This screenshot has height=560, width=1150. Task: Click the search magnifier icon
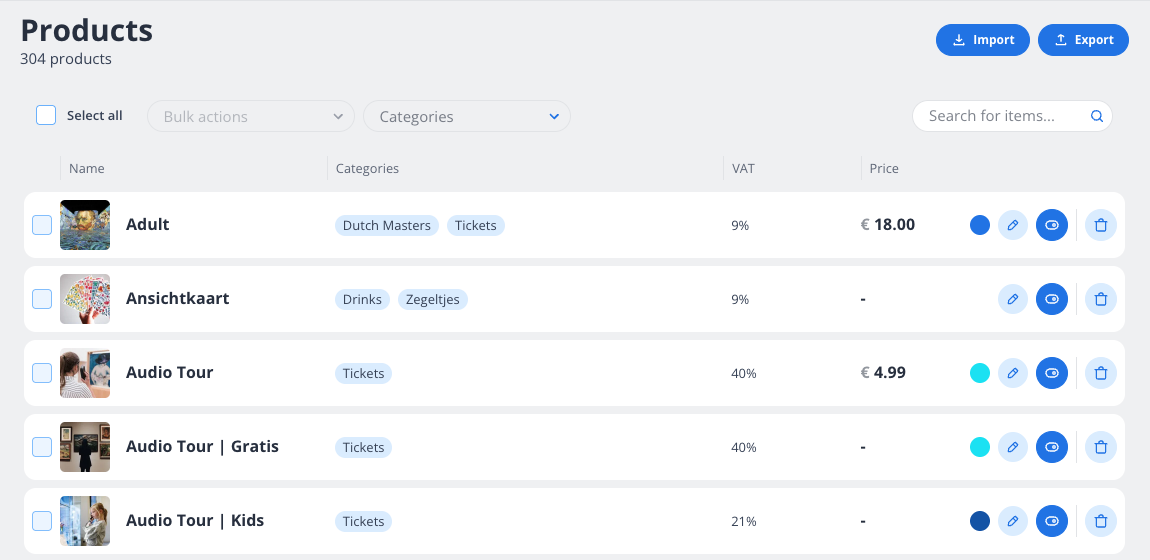[1097, 116]
